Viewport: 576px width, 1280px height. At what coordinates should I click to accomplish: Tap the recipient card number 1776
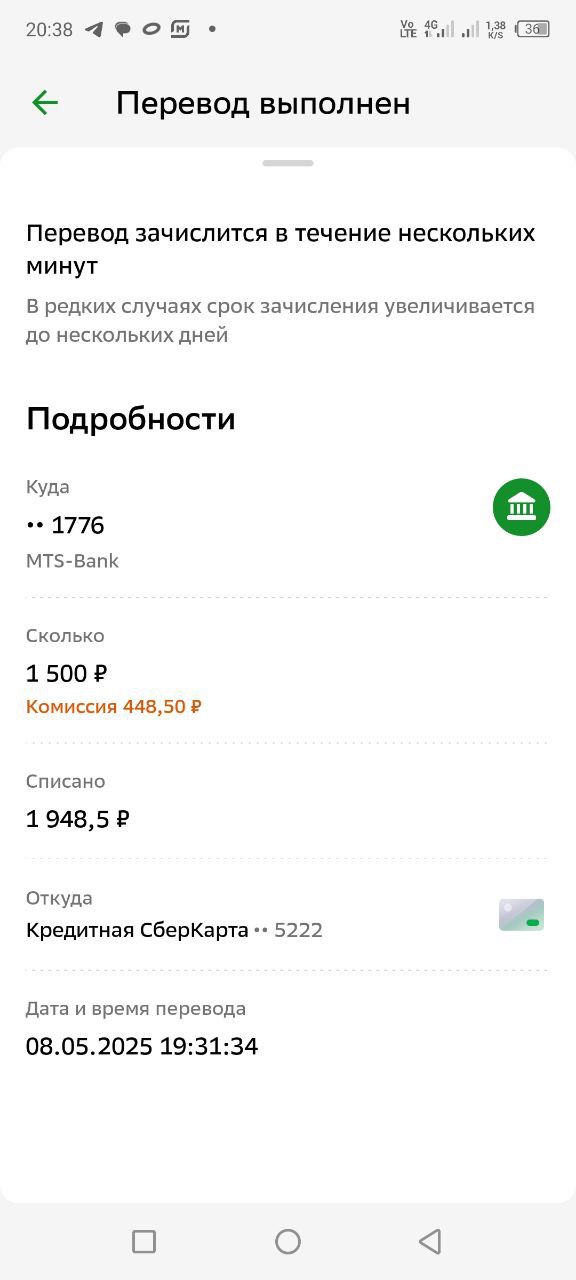click(x=65, y=525)
